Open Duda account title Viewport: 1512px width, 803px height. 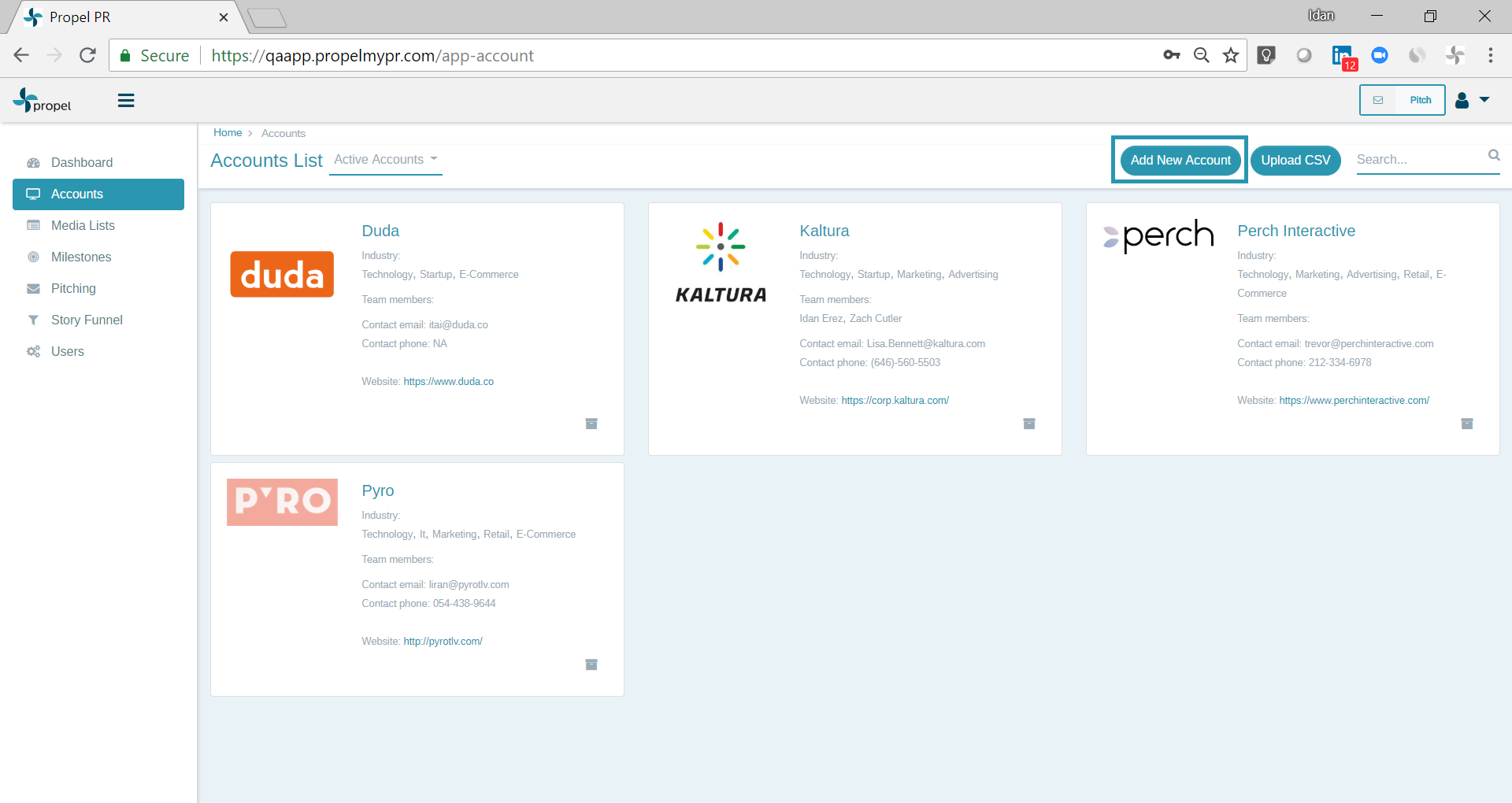pyautogui.click(x=380, y=231)
